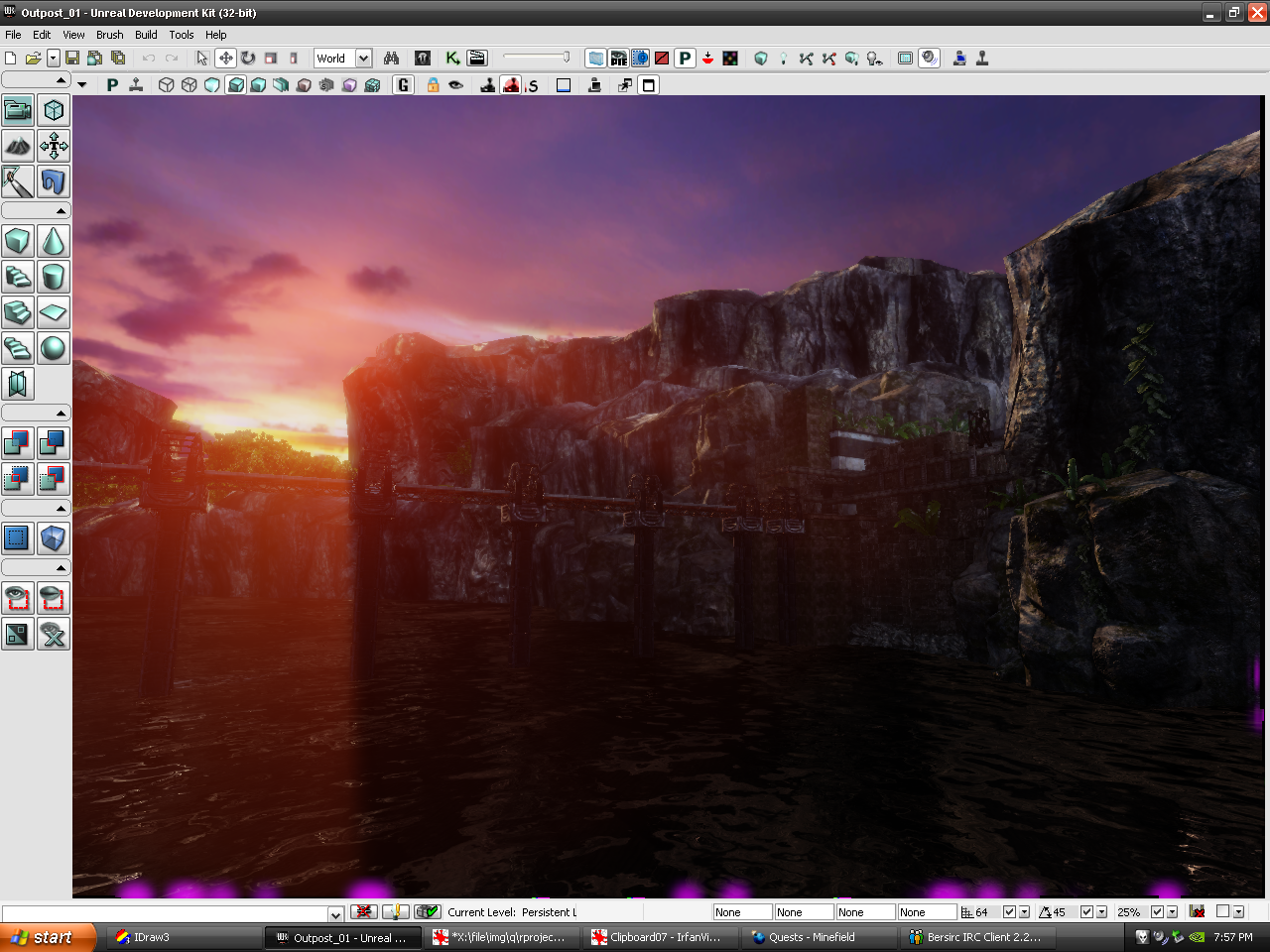This screenshot has height=952, width=1270.
Task: Open the Build menu
Action: (146, 35)
